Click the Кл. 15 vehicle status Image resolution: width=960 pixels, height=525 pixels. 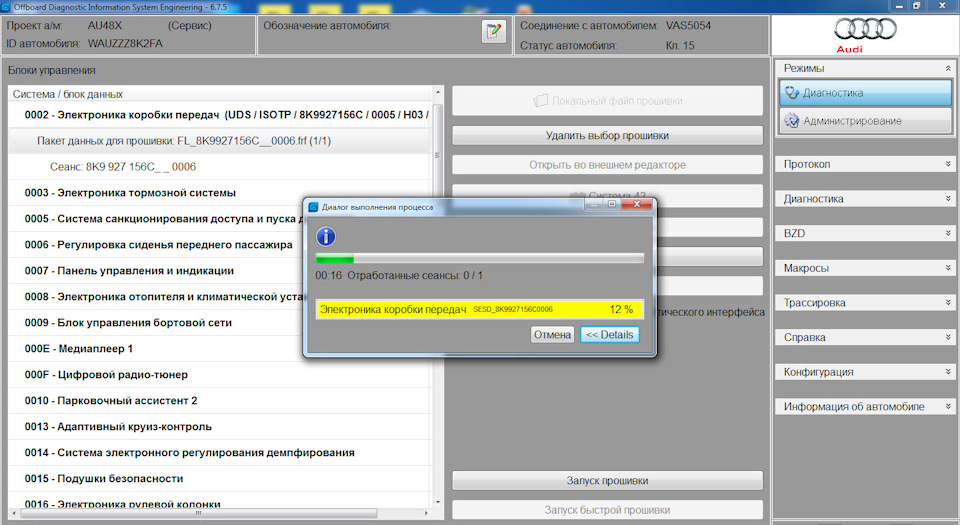pyautogui.click(x=680, y=45)
